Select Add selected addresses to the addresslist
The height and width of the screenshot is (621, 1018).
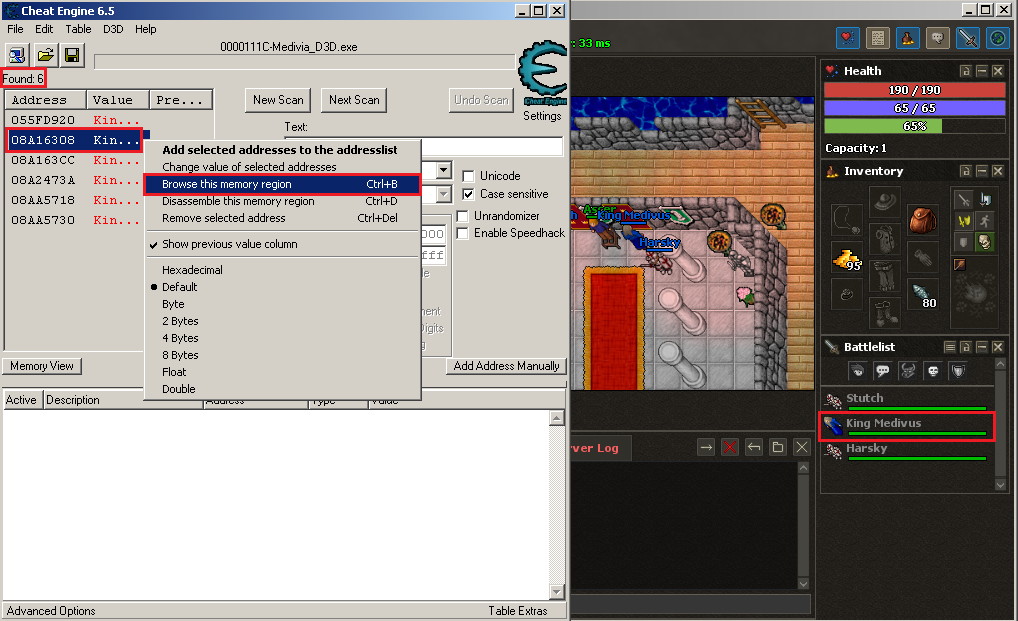point(282,150)
